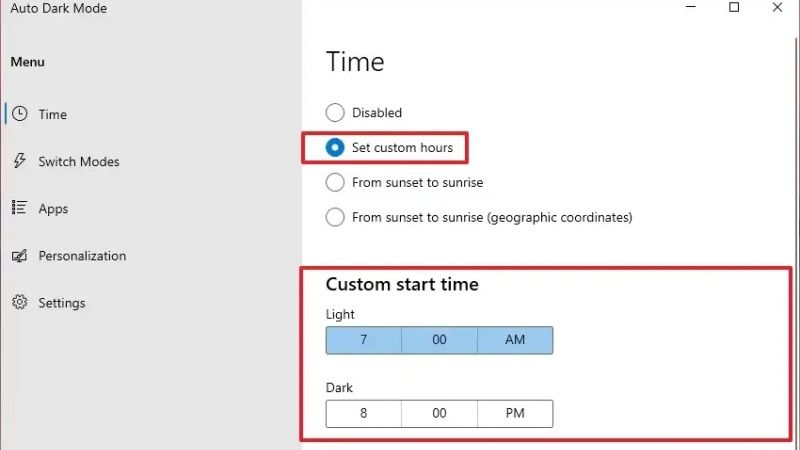800x450 pixels.
Task: Minimize the Auto Dark Mode window
Action: [x=691, y=7]
